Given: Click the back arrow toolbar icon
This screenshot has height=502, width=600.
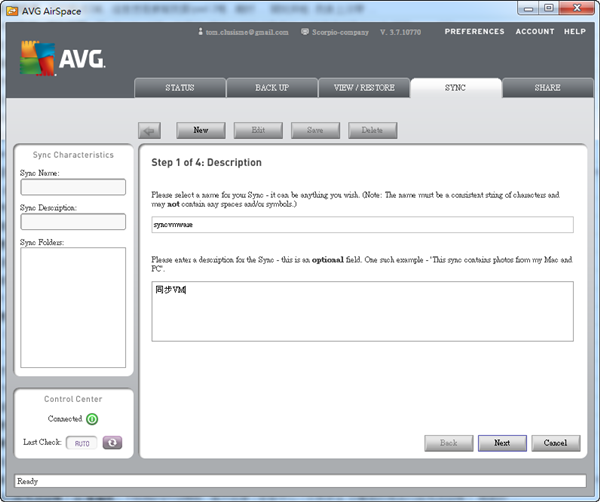Looking at the screenshot, I should pyautogui.click(x=149, y=131).
